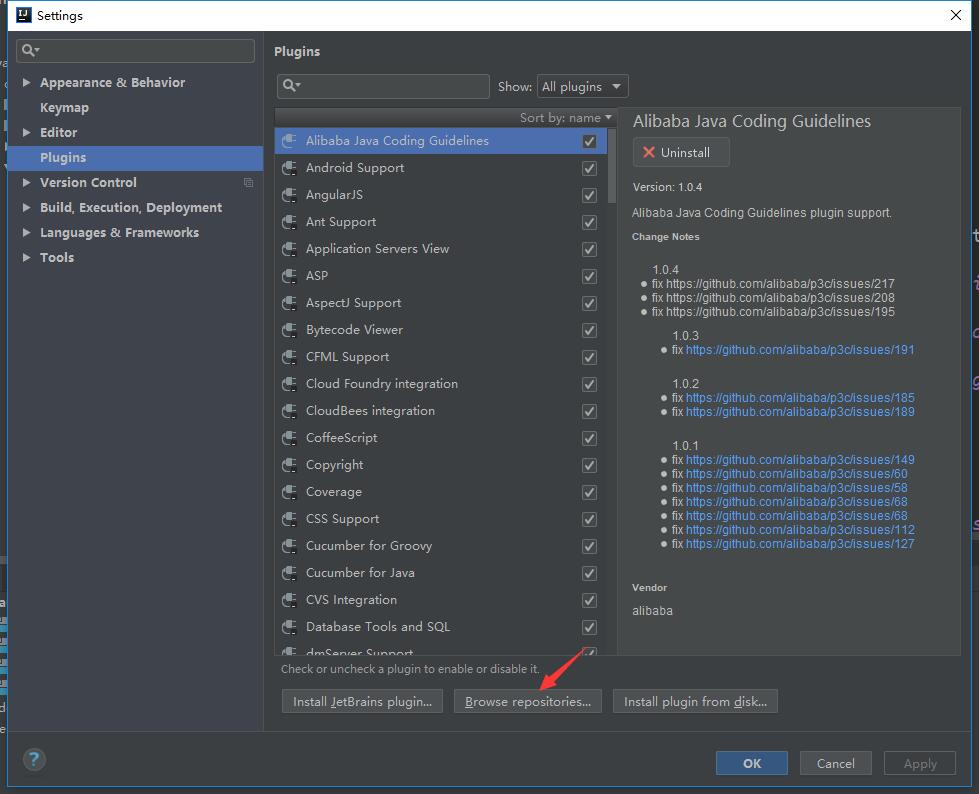Uncheck the CoffeeScript plugin
979x794 pixels.
[x=589, y=438]
